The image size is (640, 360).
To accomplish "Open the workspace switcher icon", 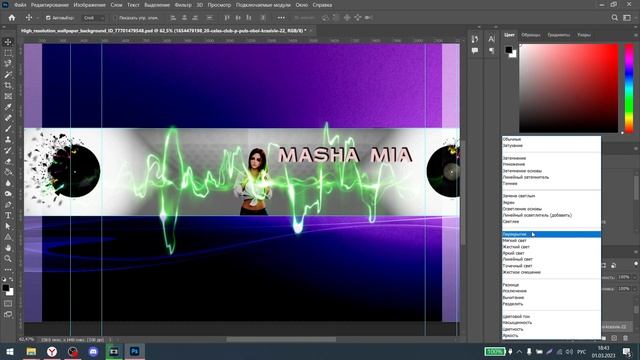I will (627, 18).
